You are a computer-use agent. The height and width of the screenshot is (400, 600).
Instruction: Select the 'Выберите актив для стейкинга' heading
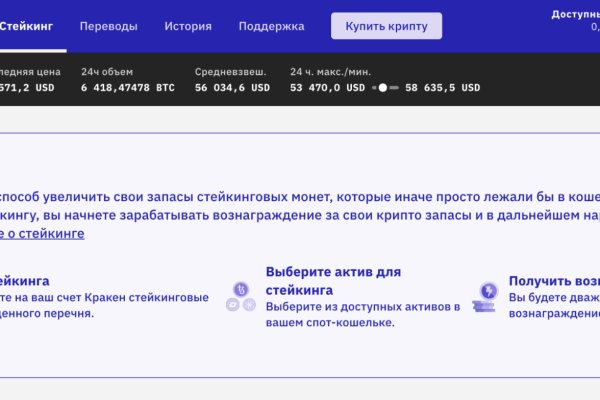click(x=332, y=280)
